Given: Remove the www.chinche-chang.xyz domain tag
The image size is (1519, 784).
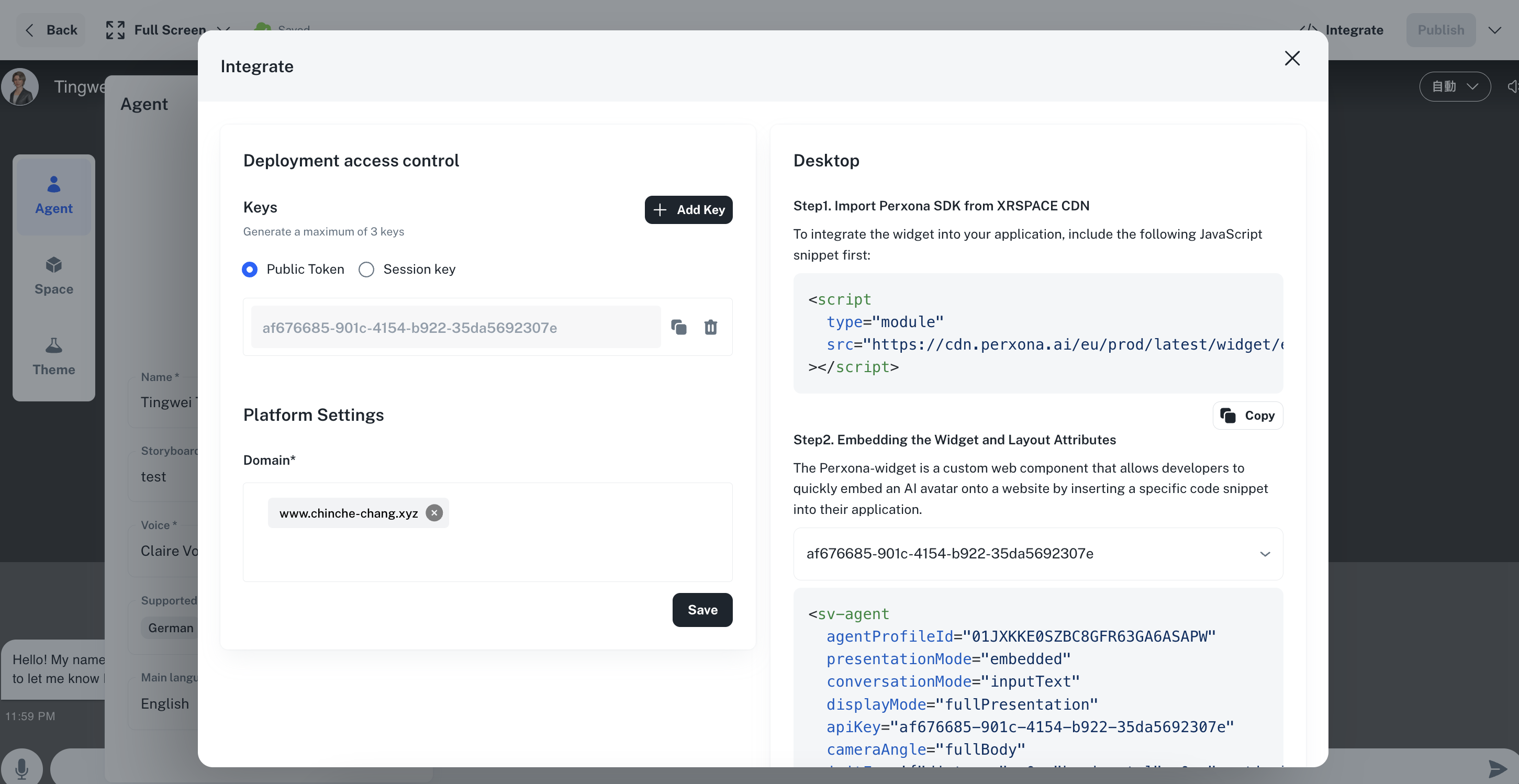Looking at the screenshot, I should click(434, 513).
